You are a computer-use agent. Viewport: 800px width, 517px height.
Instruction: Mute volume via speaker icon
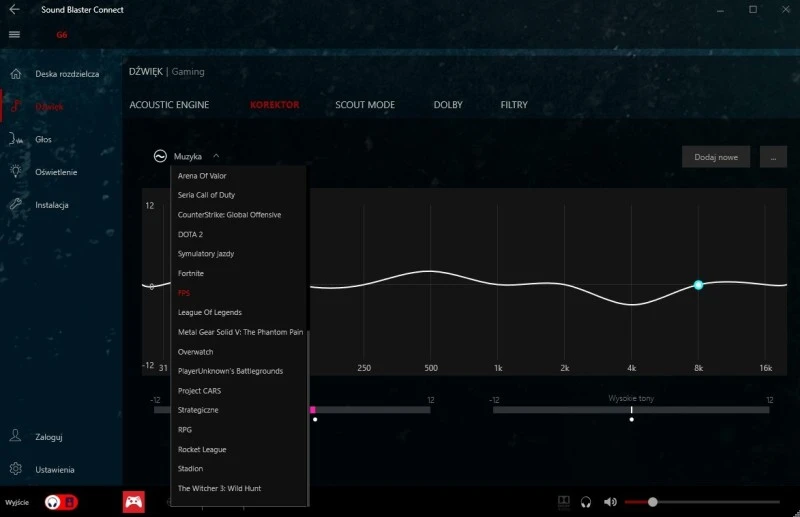pyautogui.click(x=610, y=502)
